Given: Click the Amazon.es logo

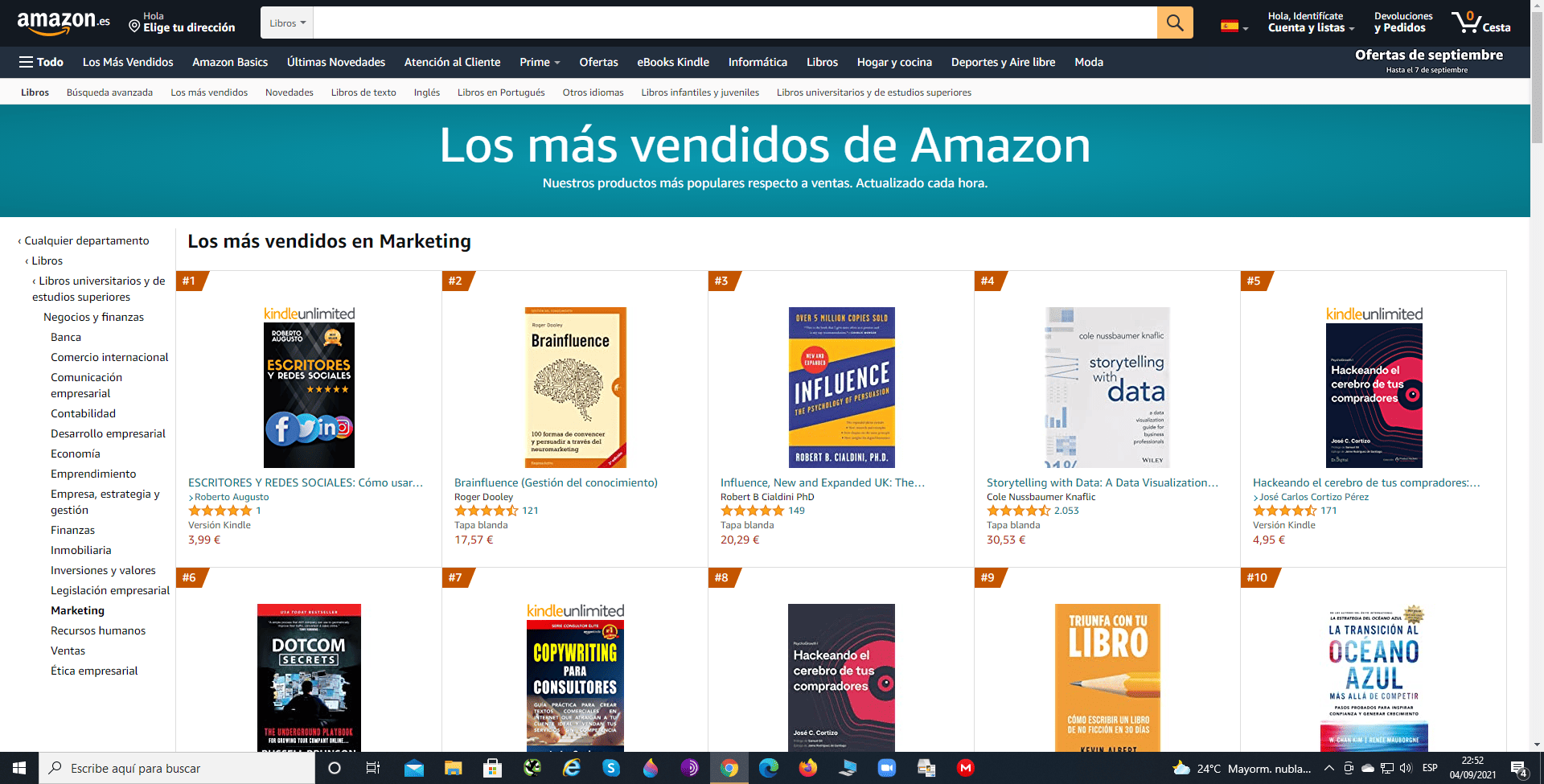Looking at the screenshot, I should (x=64, y=23).
